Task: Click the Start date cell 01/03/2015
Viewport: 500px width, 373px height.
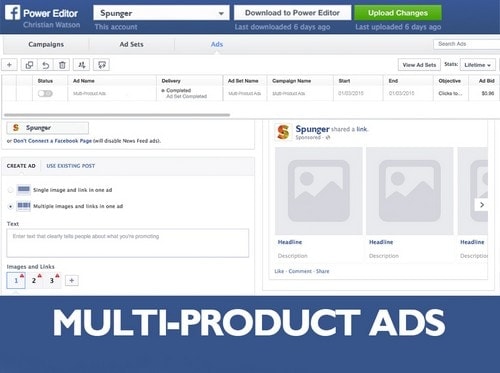Action: 351,93
